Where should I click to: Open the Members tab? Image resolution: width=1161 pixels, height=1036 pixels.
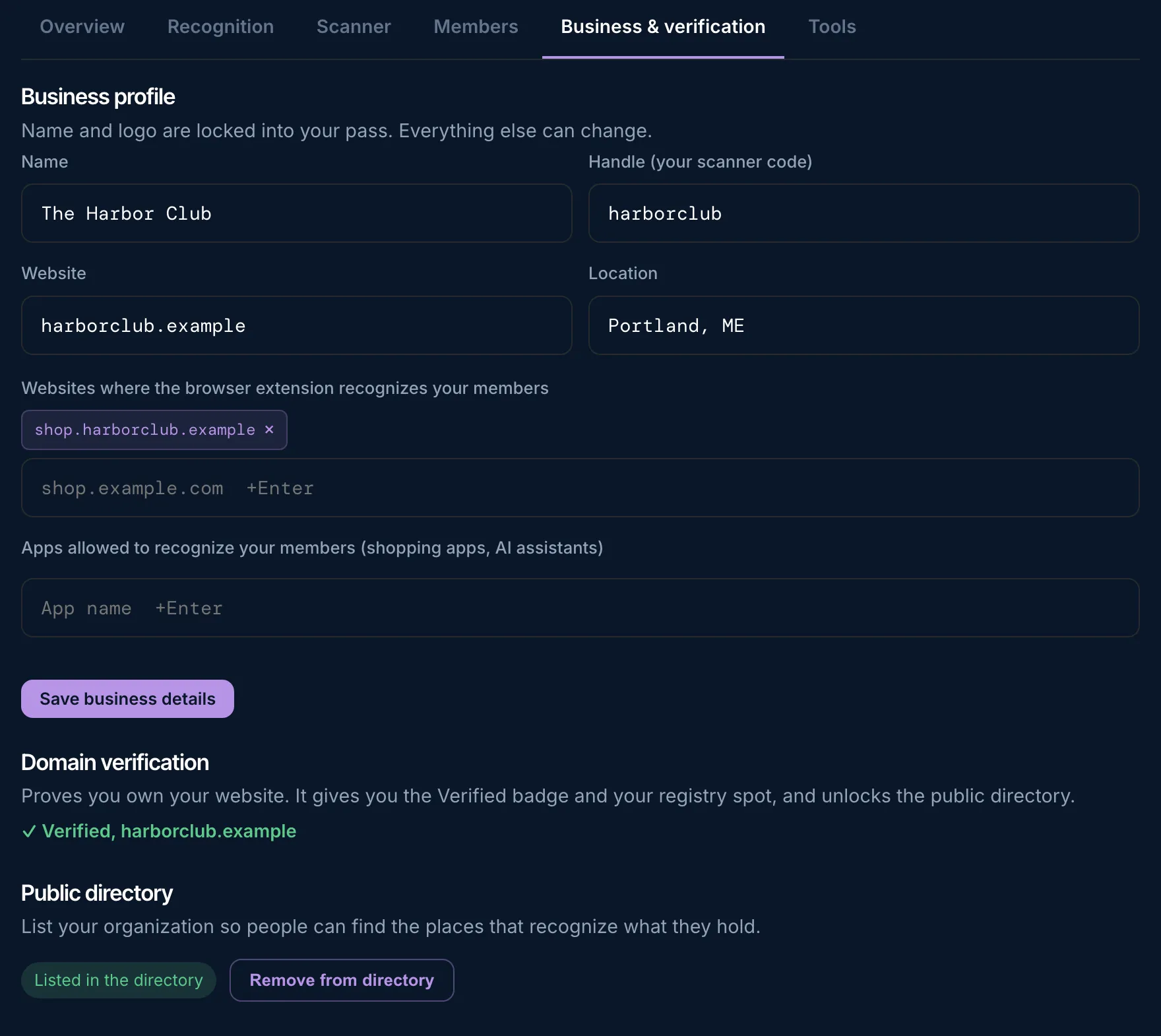[x=476, y=26]
